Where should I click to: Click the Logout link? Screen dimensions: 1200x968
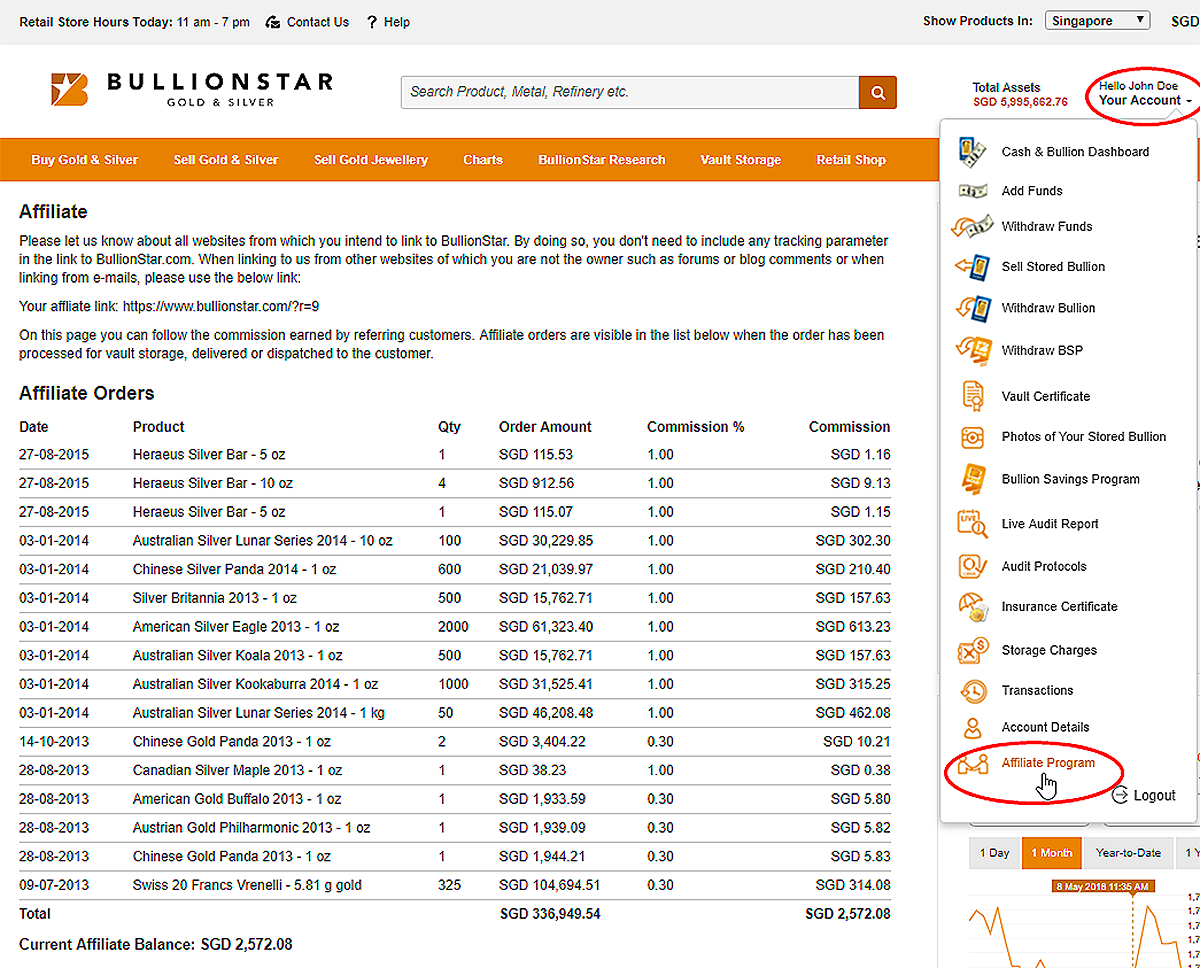click(1154, 796)
